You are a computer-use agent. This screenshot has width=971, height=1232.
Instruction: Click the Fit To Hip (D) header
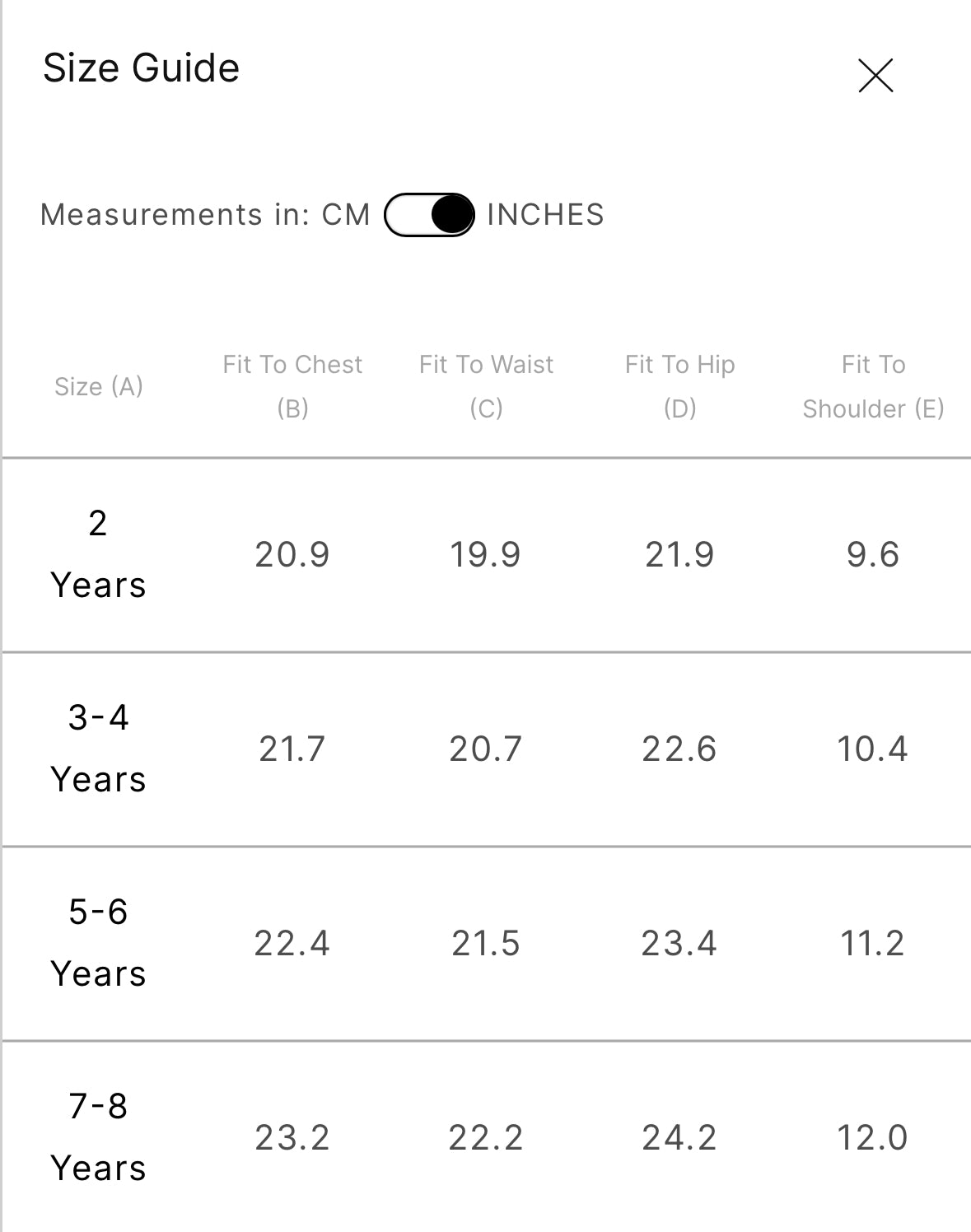(x=679, y=386)
